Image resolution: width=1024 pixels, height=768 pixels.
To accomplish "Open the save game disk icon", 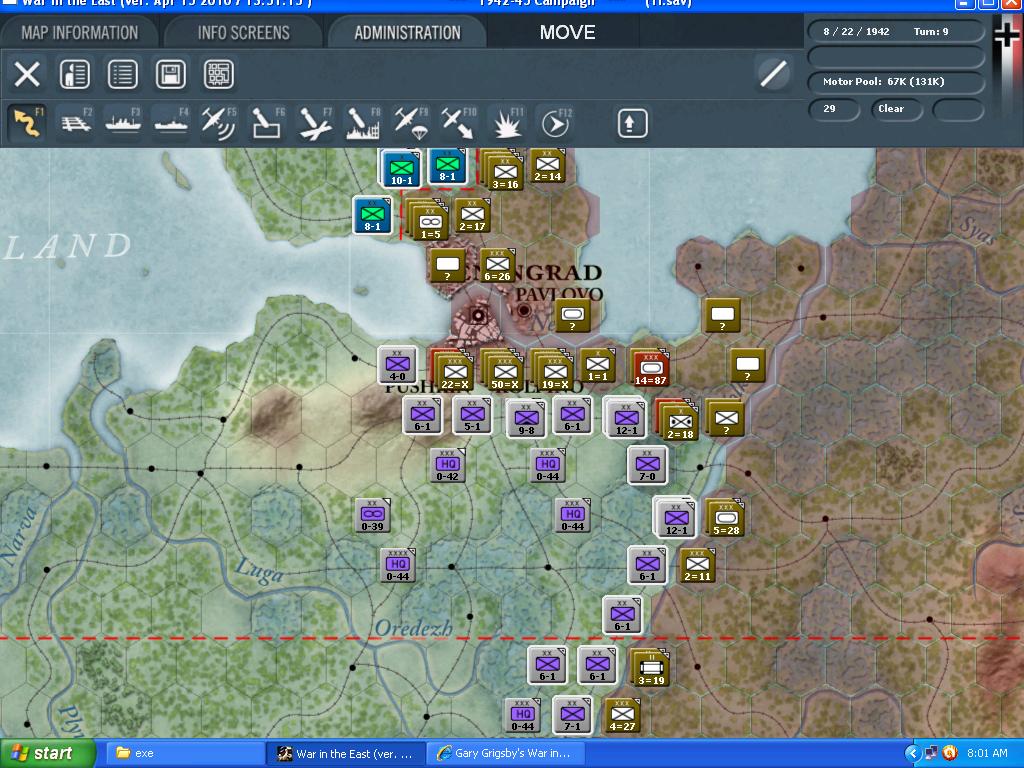I will point(169,74).
